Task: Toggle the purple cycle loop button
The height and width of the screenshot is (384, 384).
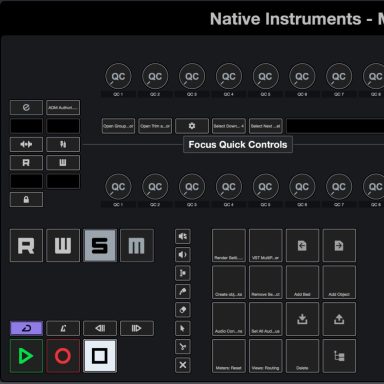Action: pos(26,328)
